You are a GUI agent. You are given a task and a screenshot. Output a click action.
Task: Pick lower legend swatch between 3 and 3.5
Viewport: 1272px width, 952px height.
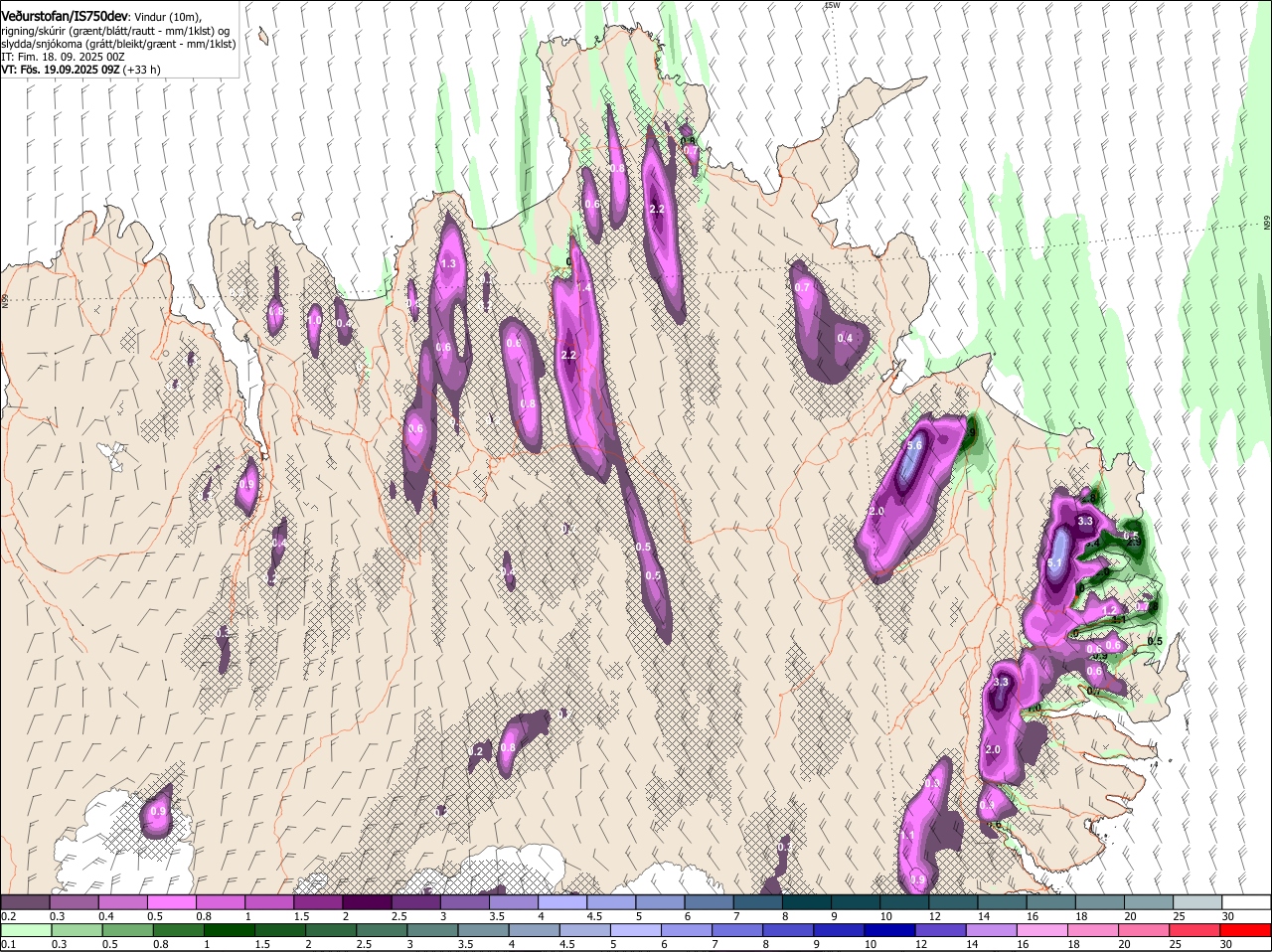(x=432, y=929)
